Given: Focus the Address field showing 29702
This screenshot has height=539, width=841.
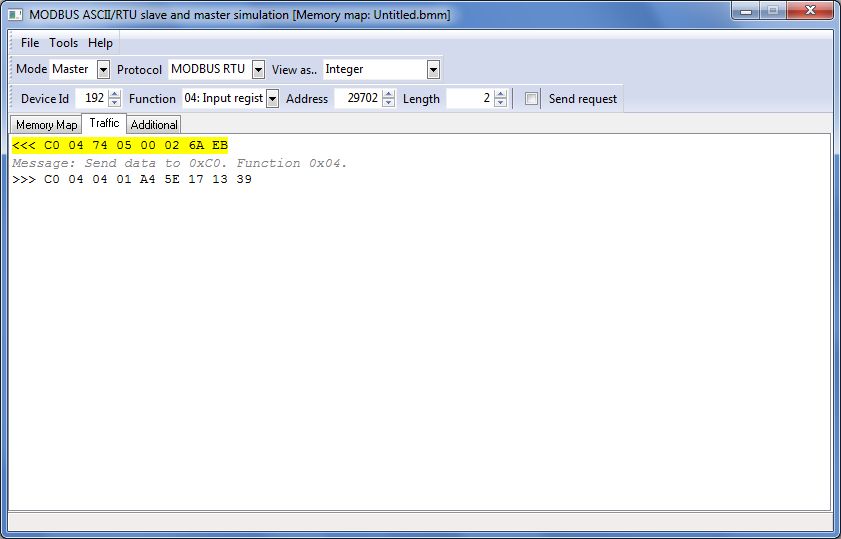Looking at the screenshot, I should pyautogui.click(x=358, y=99).
